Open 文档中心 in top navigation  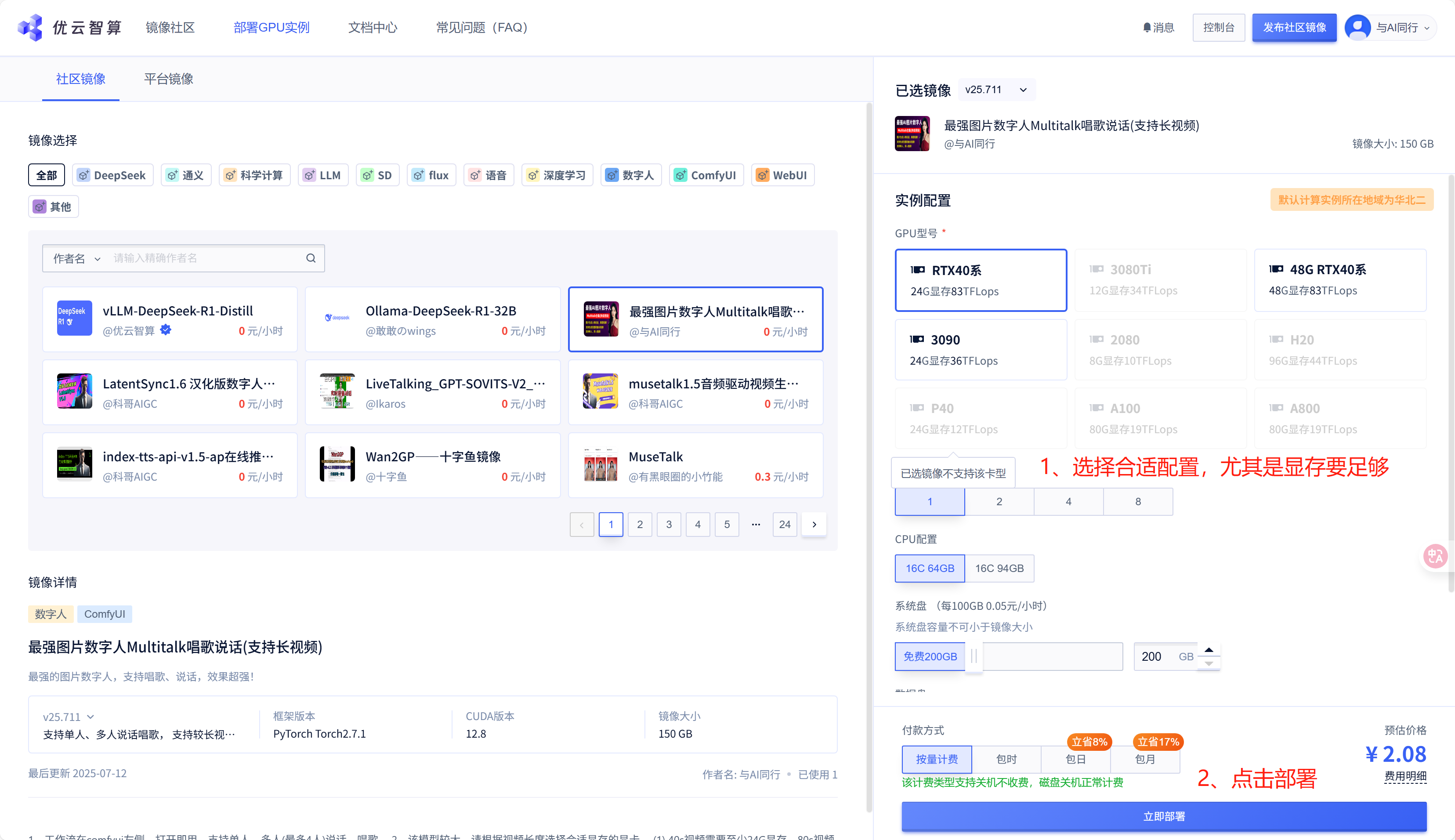click(373, 27)
